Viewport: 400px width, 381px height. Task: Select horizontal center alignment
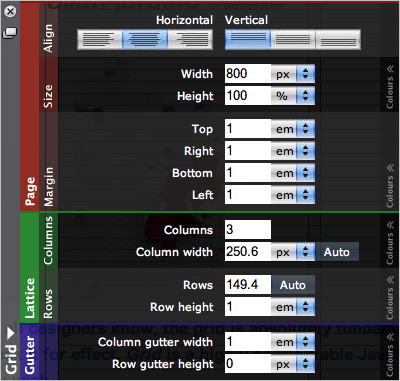(145, 40)
